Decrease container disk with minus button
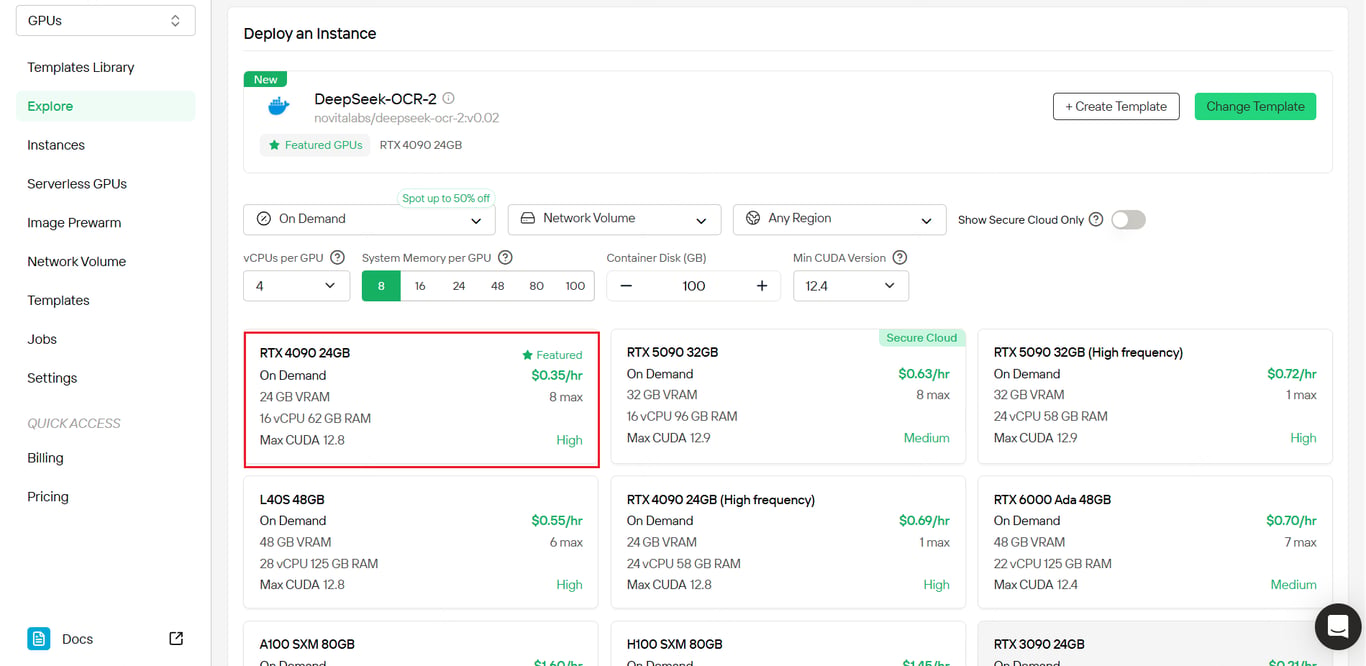Image resolution: width=1366 pixels, height=666 pixels. pyautogui.click(x=626, y=286)
